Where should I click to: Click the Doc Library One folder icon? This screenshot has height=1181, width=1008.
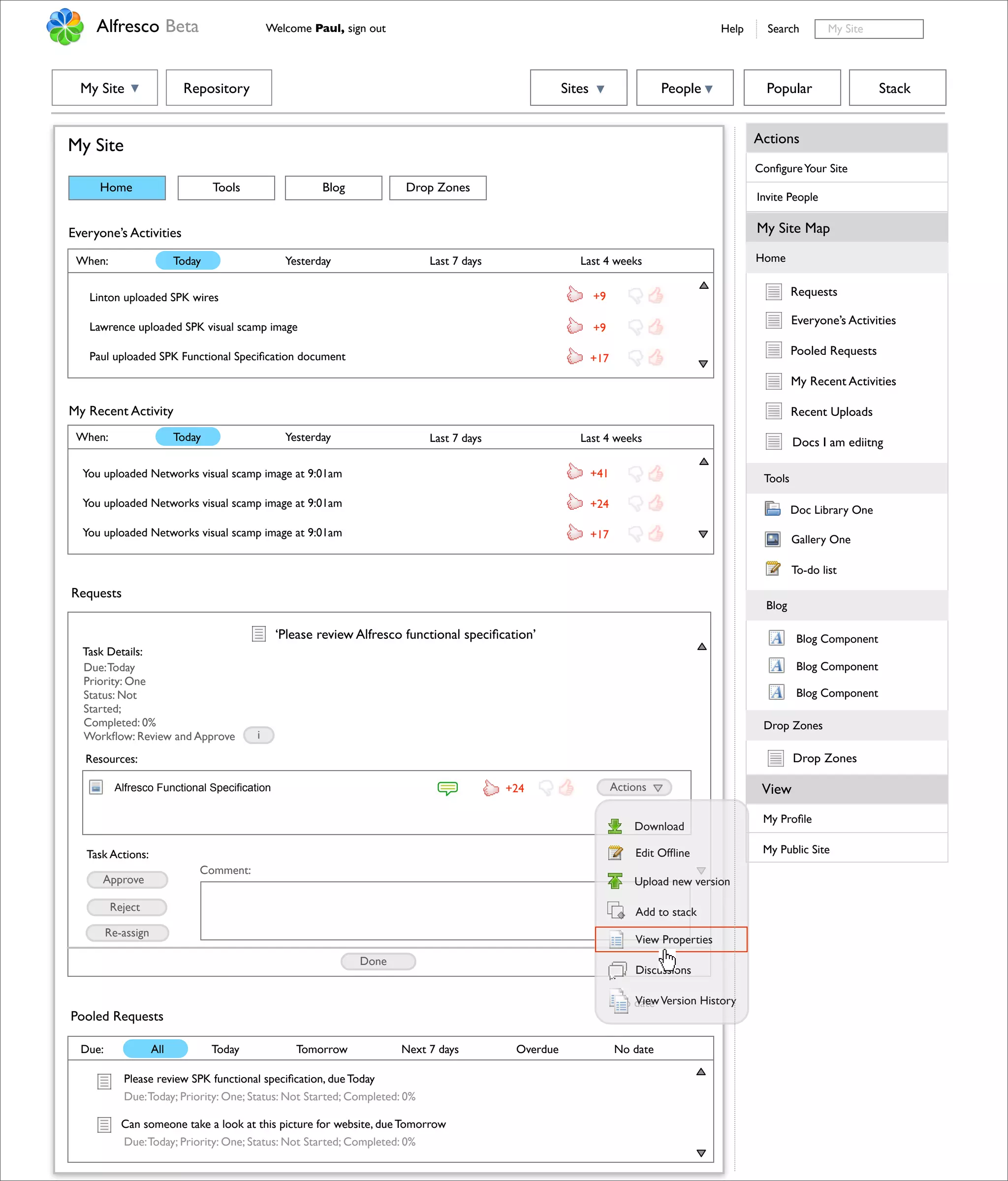click(773, 508)
